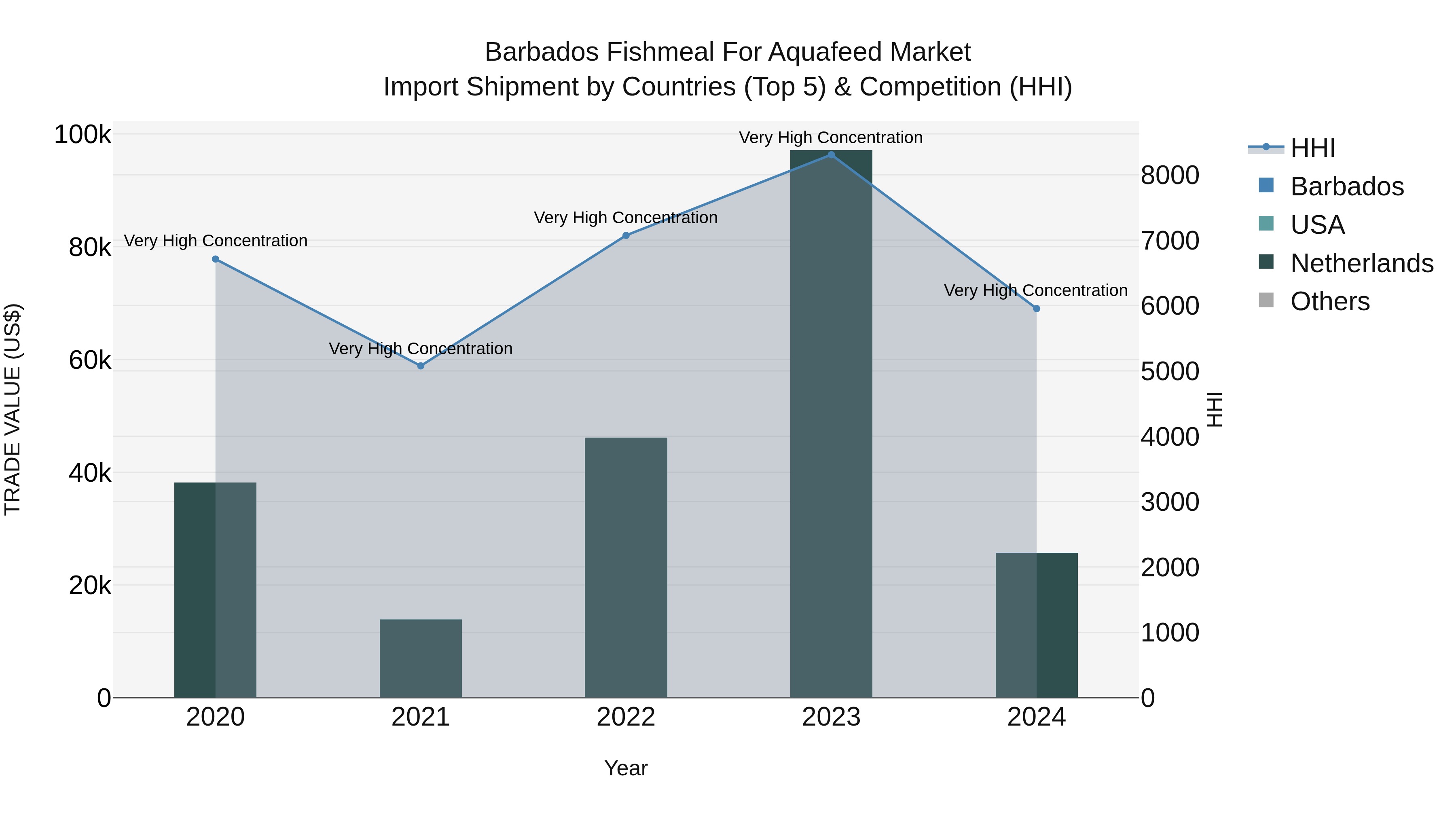The width and height of the screenshot is (1456, 819).
Task: Click 2024 'Very High Concentration' annotation
Action: point(1036,290)
